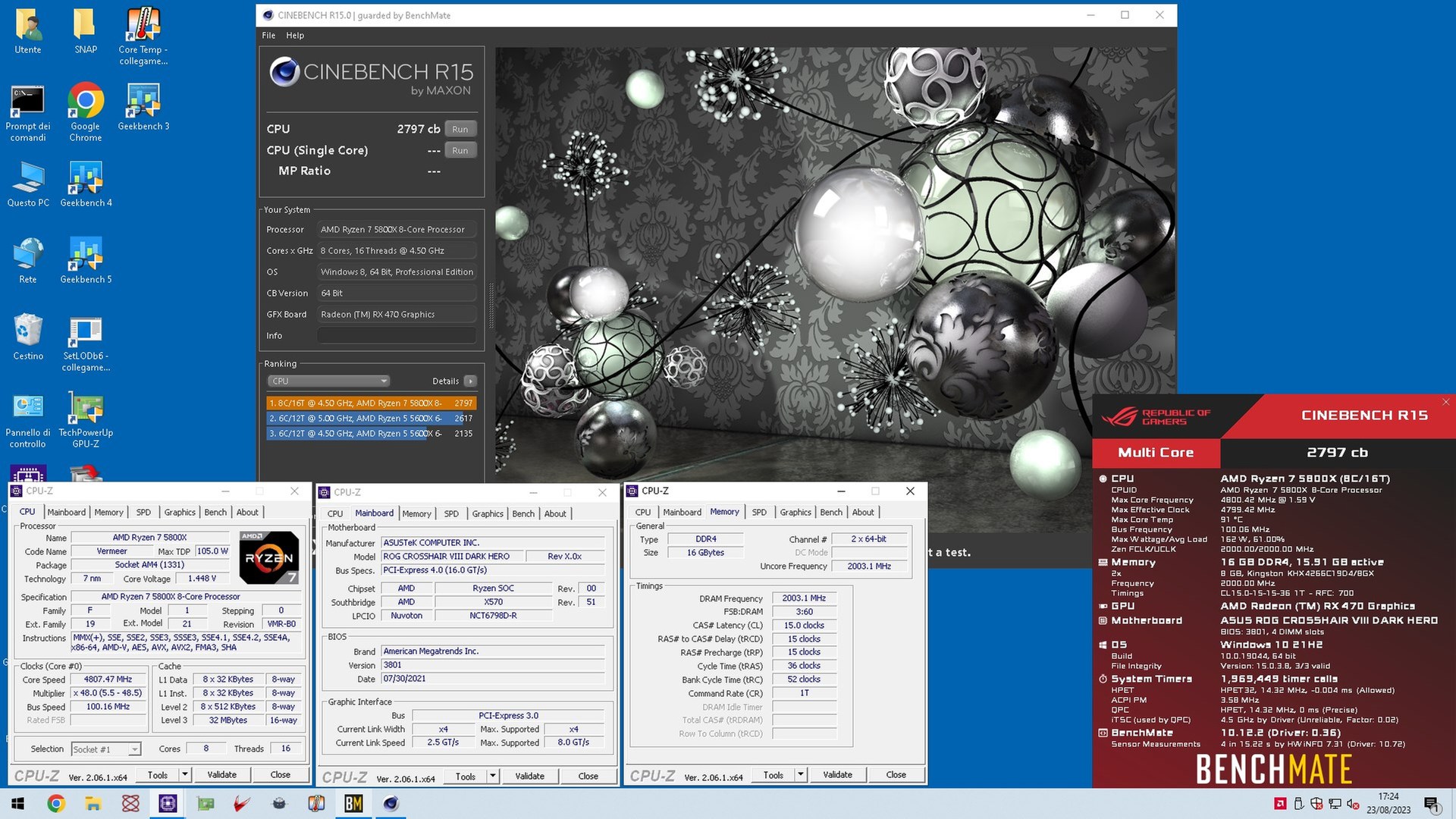Select the Rete network desktop icon
This screenshot has width=1456, height=819.
point(28,261)
